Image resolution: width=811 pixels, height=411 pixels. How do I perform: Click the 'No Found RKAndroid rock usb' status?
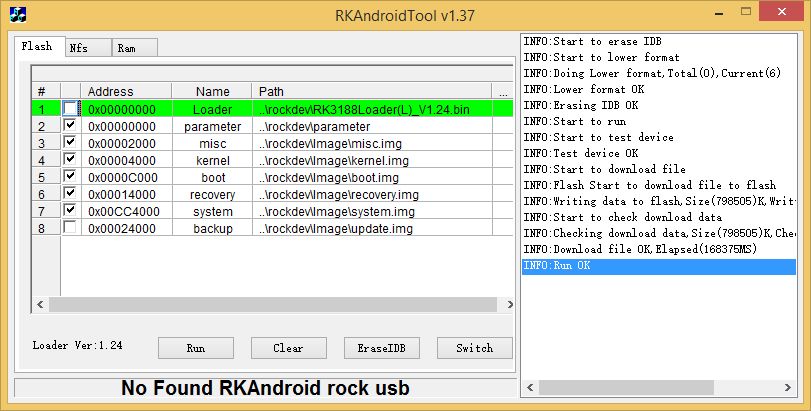(x=265, y=388)
